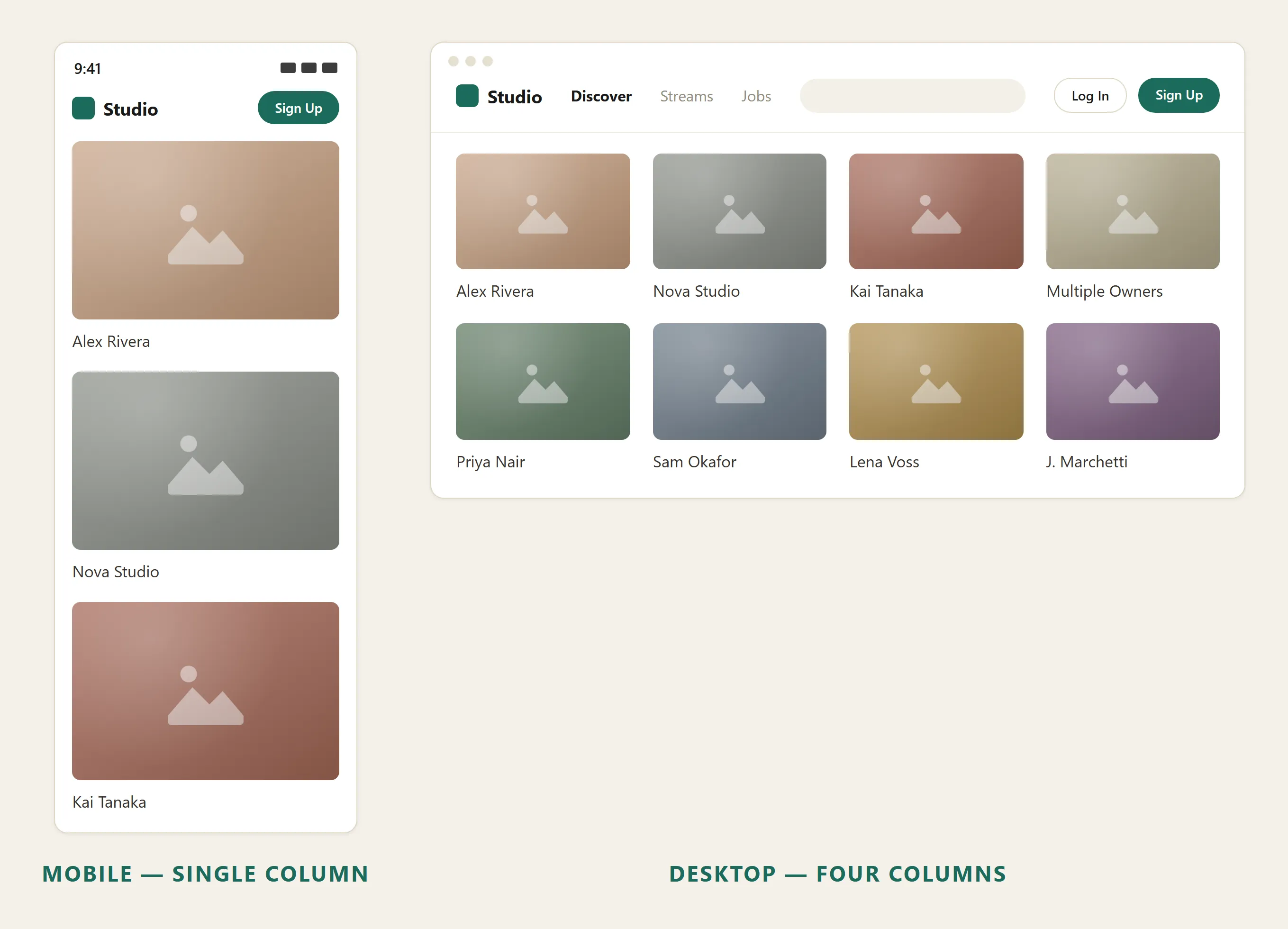Open Lena Voss card image
The image size is (1288, 929).
[936, 382]
